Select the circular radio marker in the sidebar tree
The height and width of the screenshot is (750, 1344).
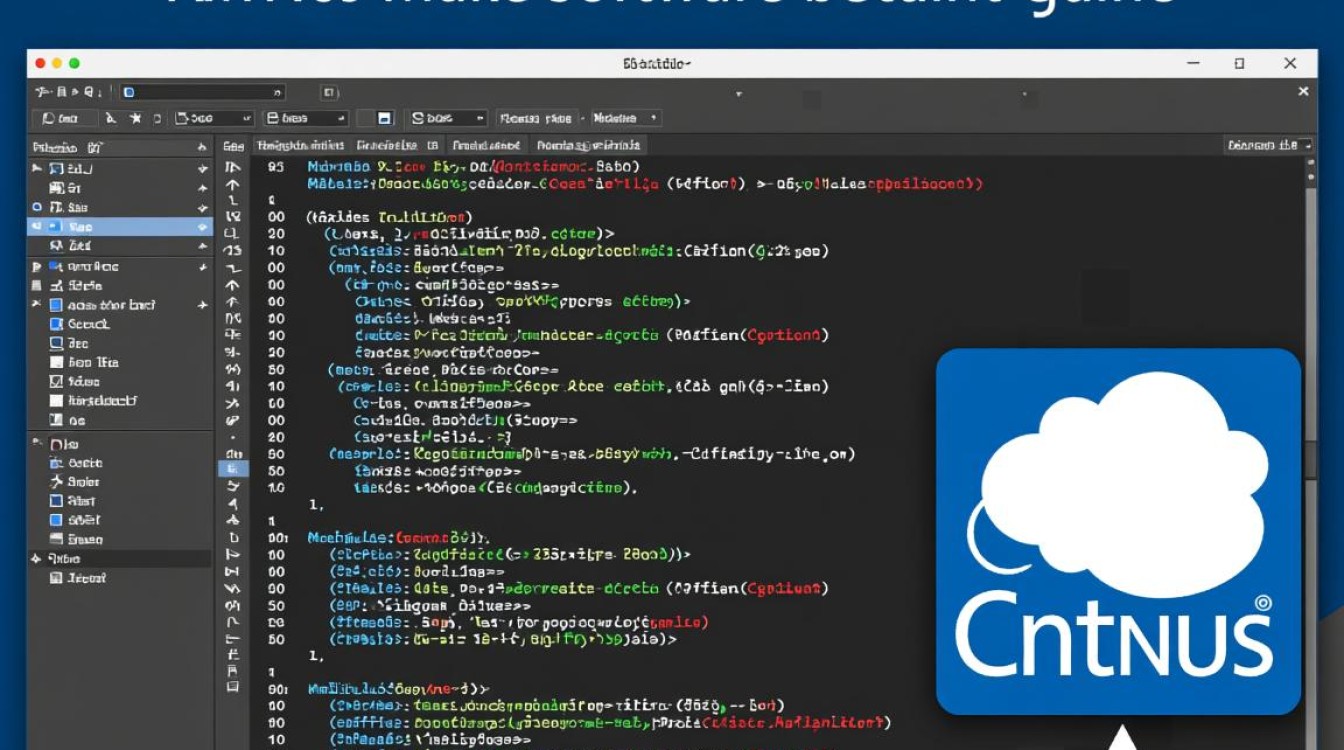click(38, 208)
